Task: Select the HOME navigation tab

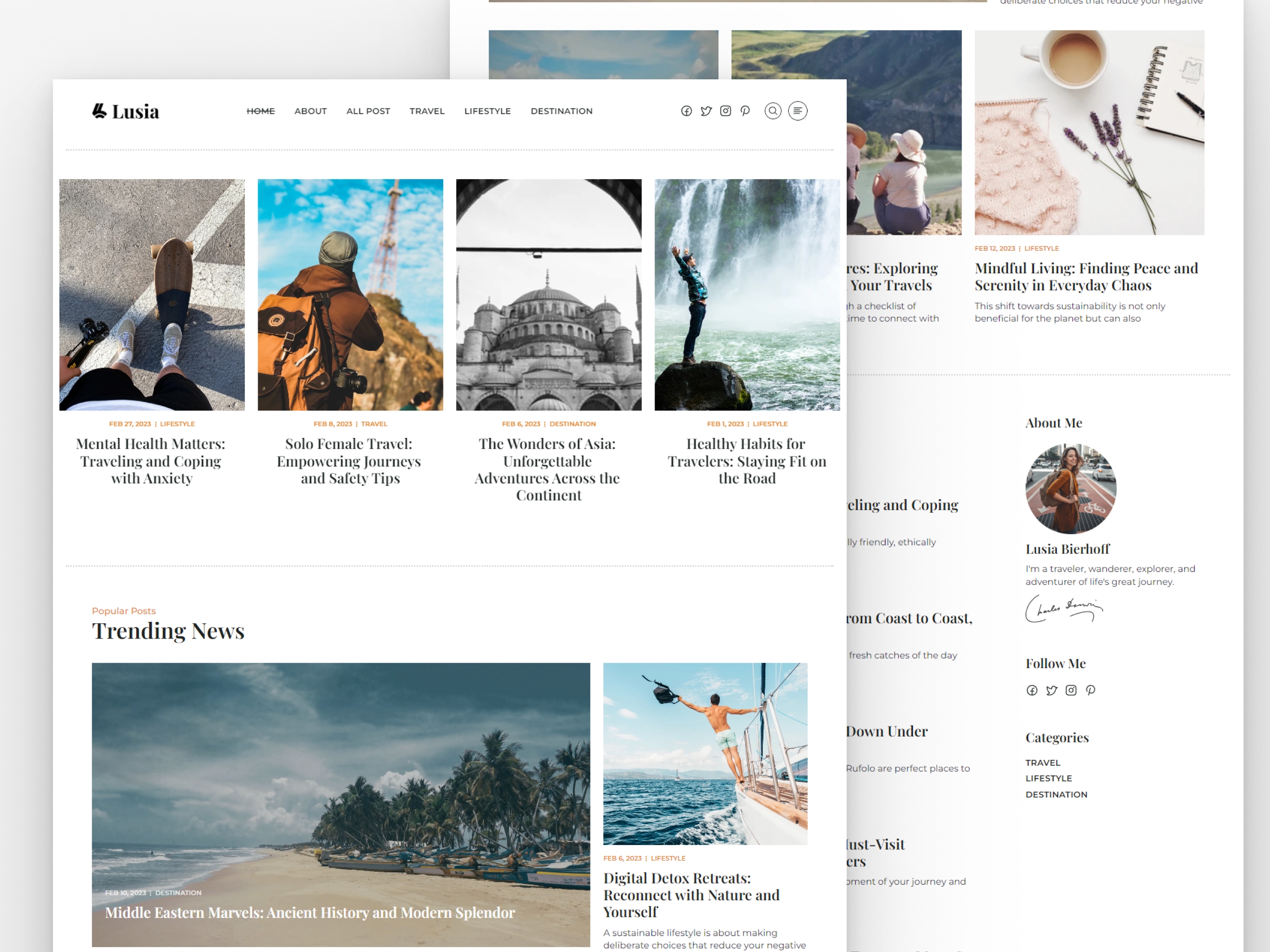Action: (261, 111)
